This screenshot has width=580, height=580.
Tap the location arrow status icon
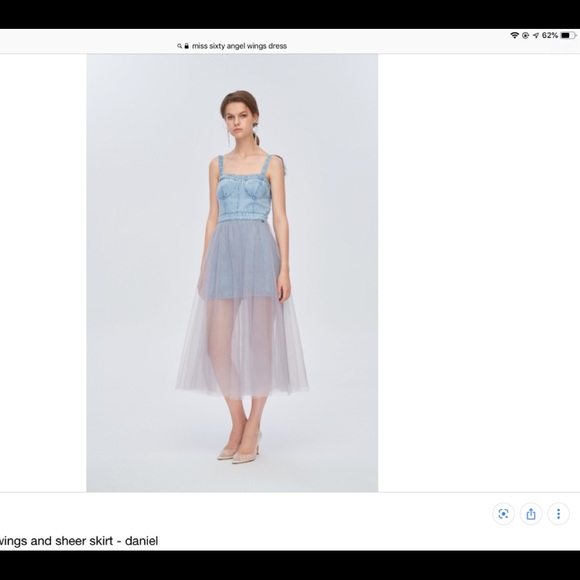[x=536, y=36]
